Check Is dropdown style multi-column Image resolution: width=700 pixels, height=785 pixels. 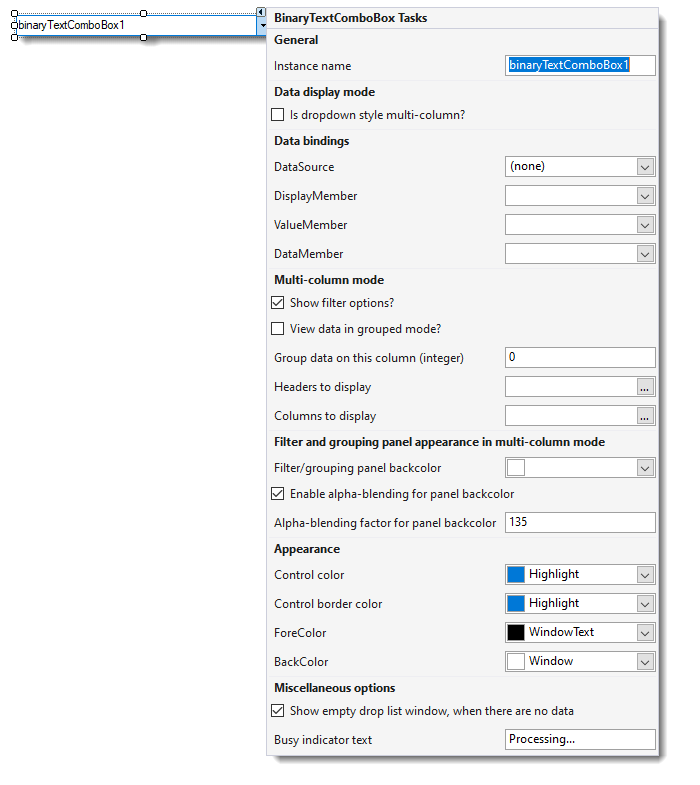coord(277,115)
